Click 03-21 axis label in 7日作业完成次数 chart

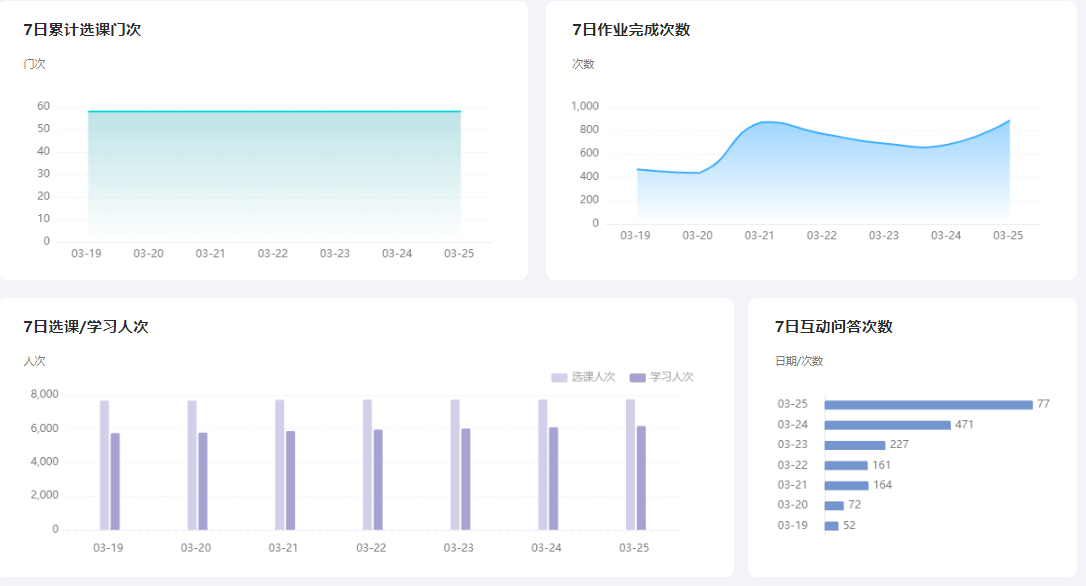click(759, 236)
